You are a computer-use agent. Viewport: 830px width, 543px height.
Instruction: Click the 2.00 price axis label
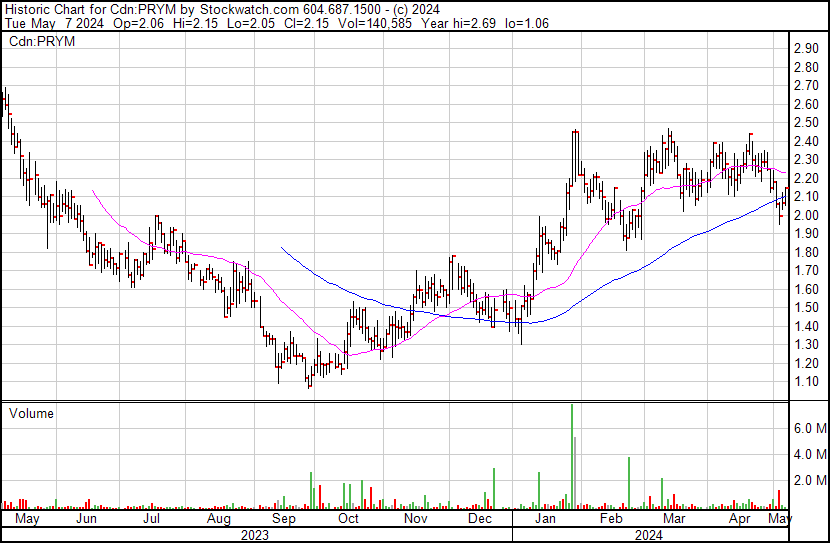point(806,215)
